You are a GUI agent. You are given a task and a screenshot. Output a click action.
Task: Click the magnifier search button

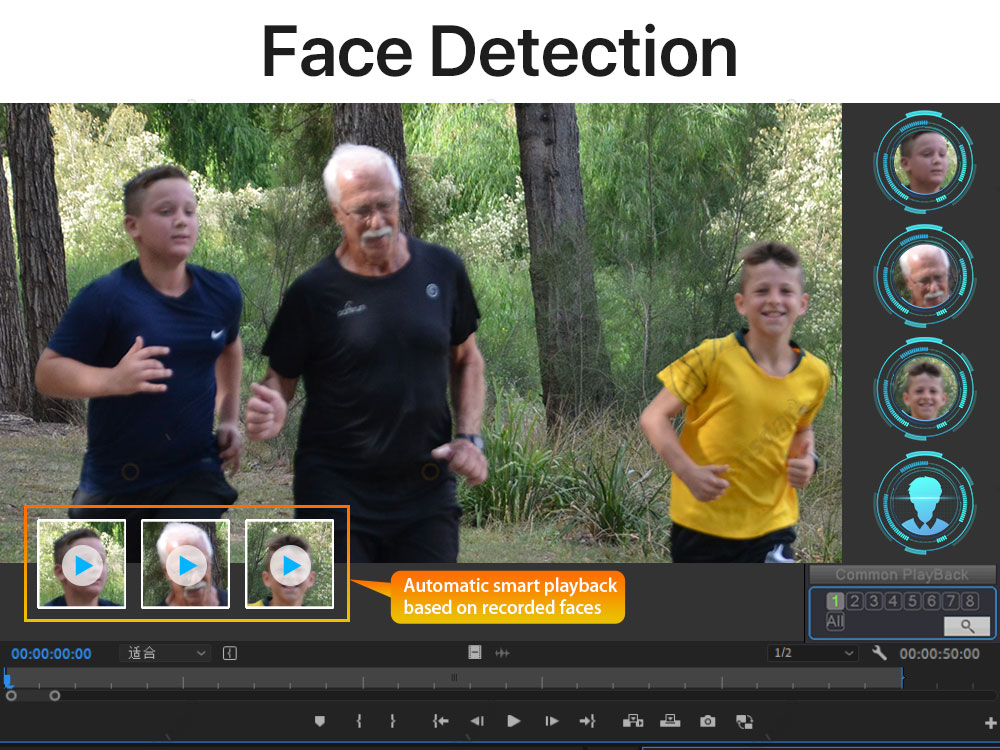[x=966, y=626]
